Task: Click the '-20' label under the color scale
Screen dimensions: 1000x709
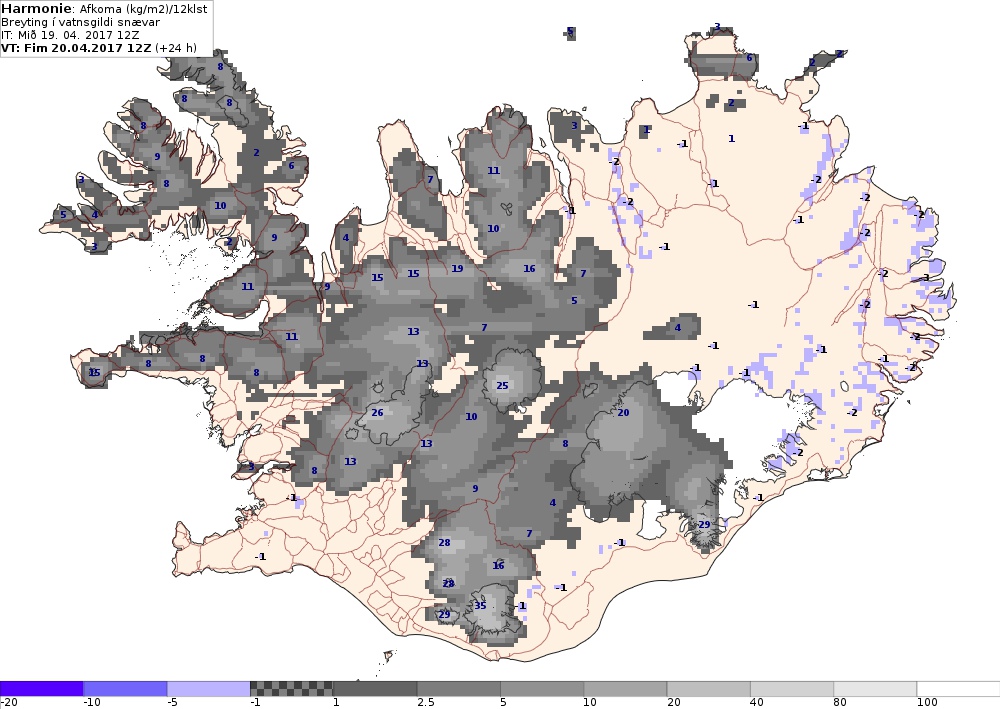Action: [9, 703]
